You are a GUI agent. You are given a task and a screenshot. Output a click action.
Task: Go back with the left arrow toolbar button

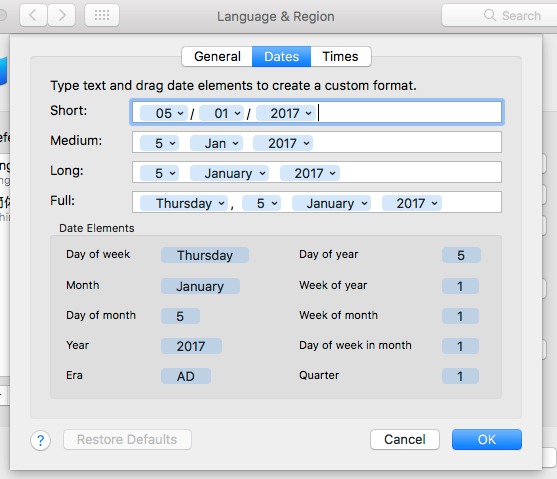coord(33,15)
